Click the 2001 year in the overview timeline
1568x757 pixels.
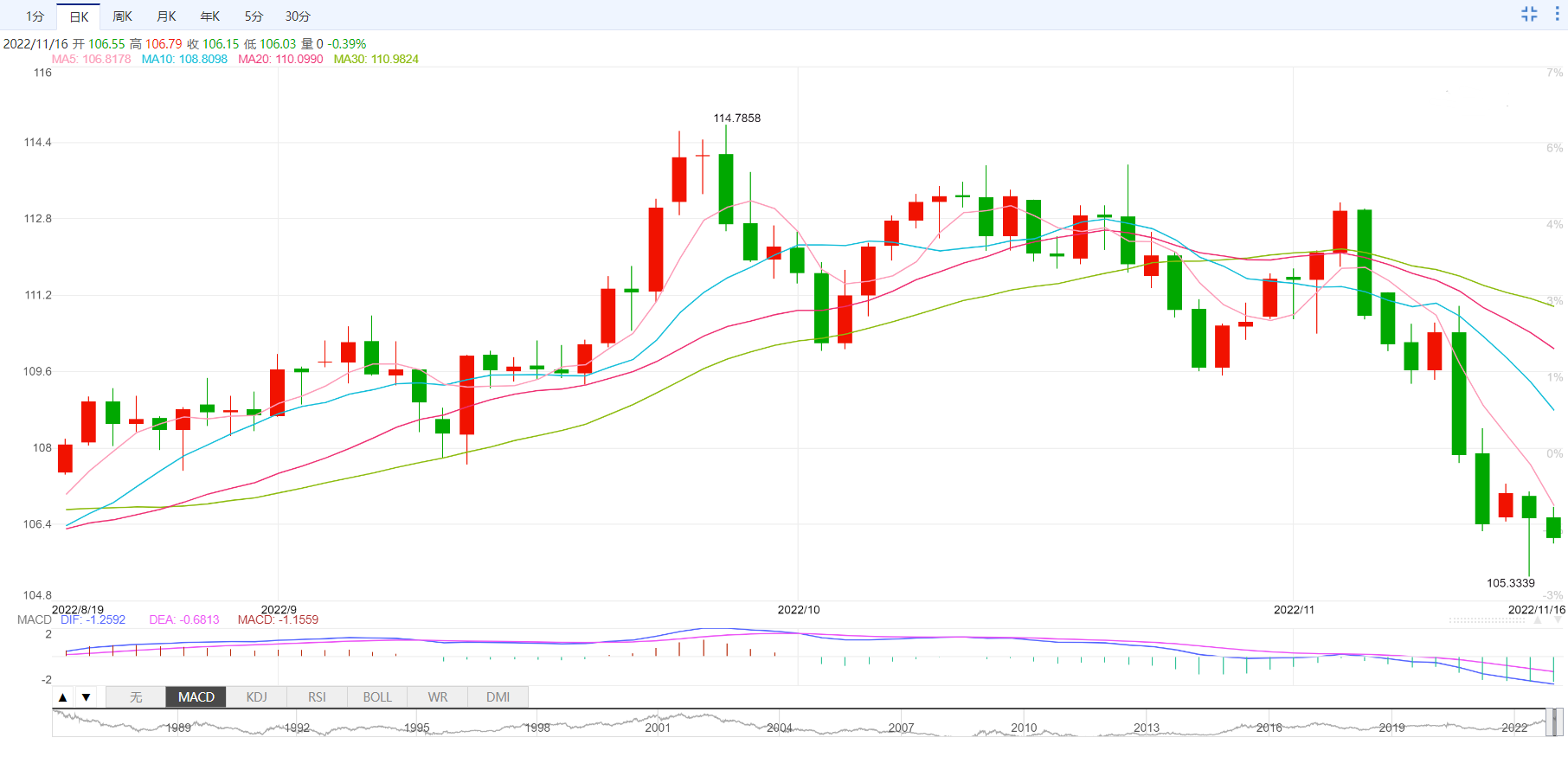[658, 728]
